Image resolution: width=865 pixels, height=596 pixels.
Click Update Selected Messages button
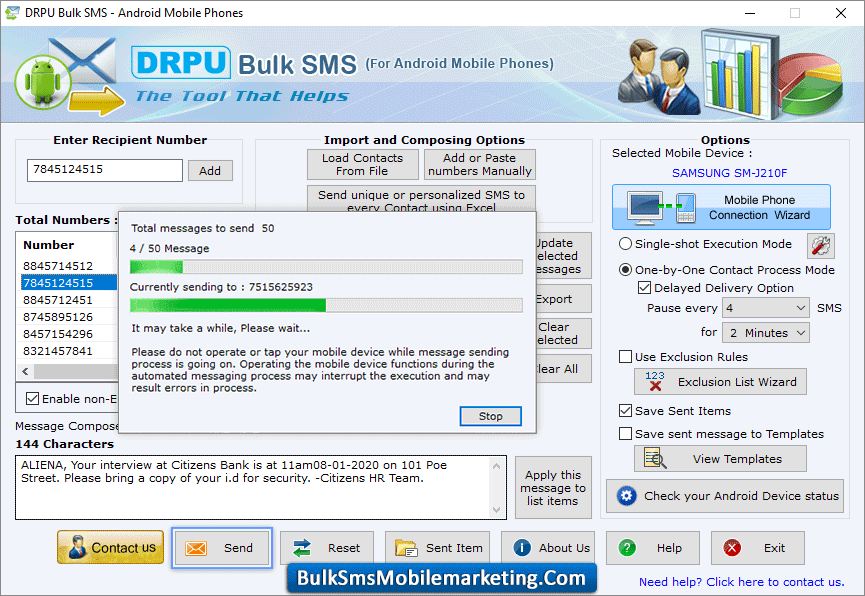563,256
